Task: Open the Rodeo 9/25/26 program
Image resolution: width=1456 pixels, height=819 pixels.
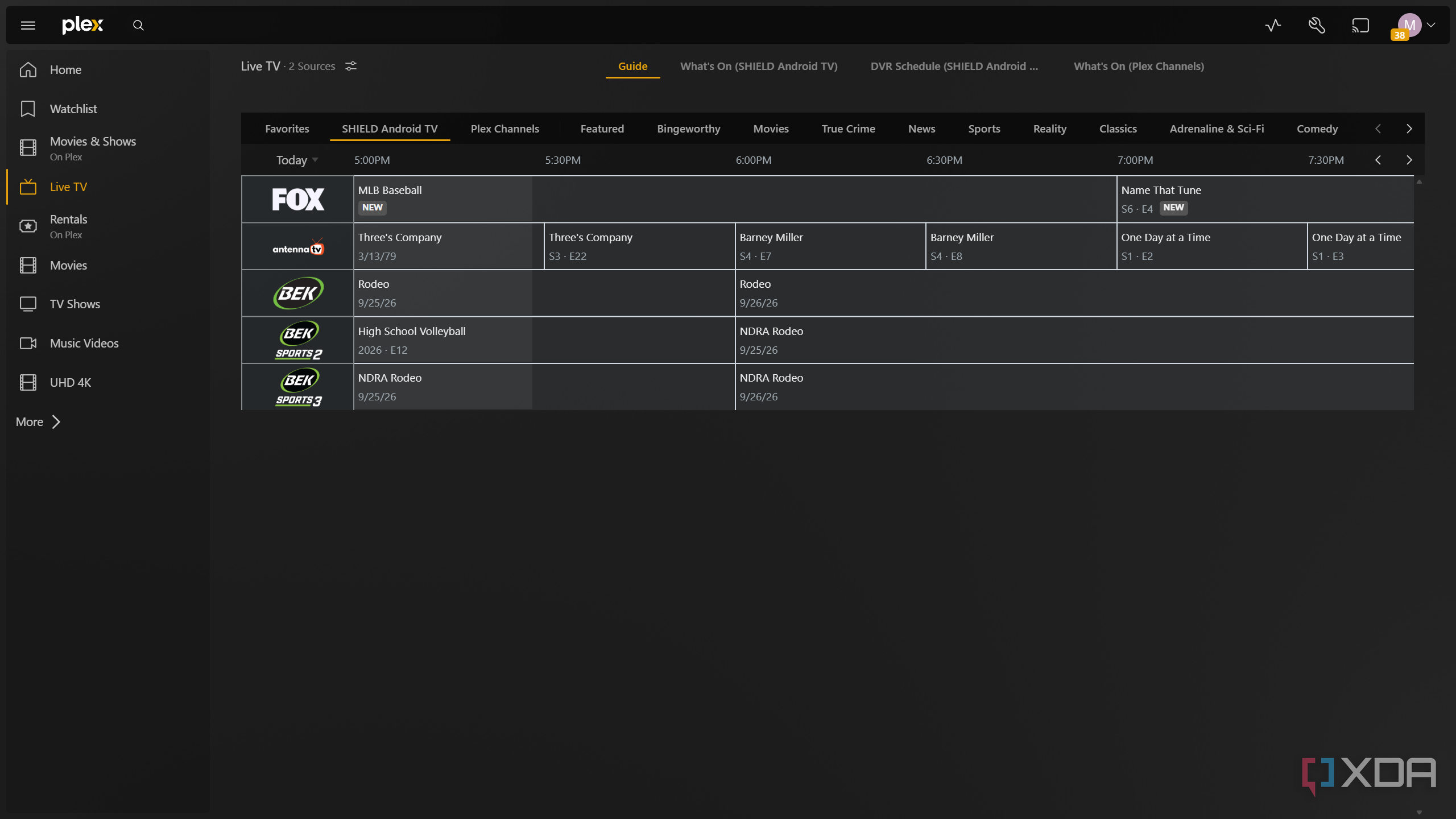Action: pyautogui.click(x=544, y=293)
